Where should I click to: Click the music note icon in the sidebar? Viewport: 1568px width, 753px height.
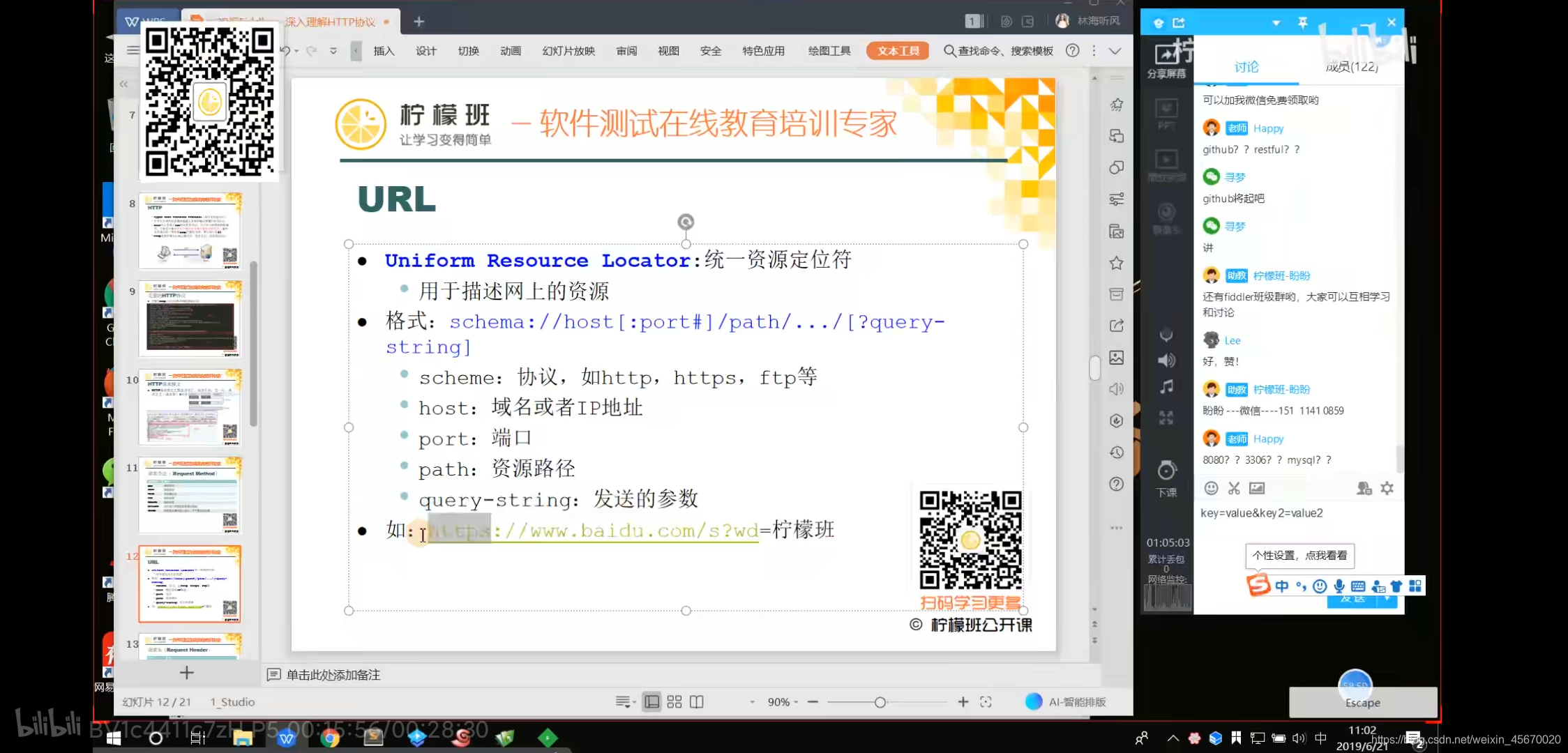point(1166,387)
